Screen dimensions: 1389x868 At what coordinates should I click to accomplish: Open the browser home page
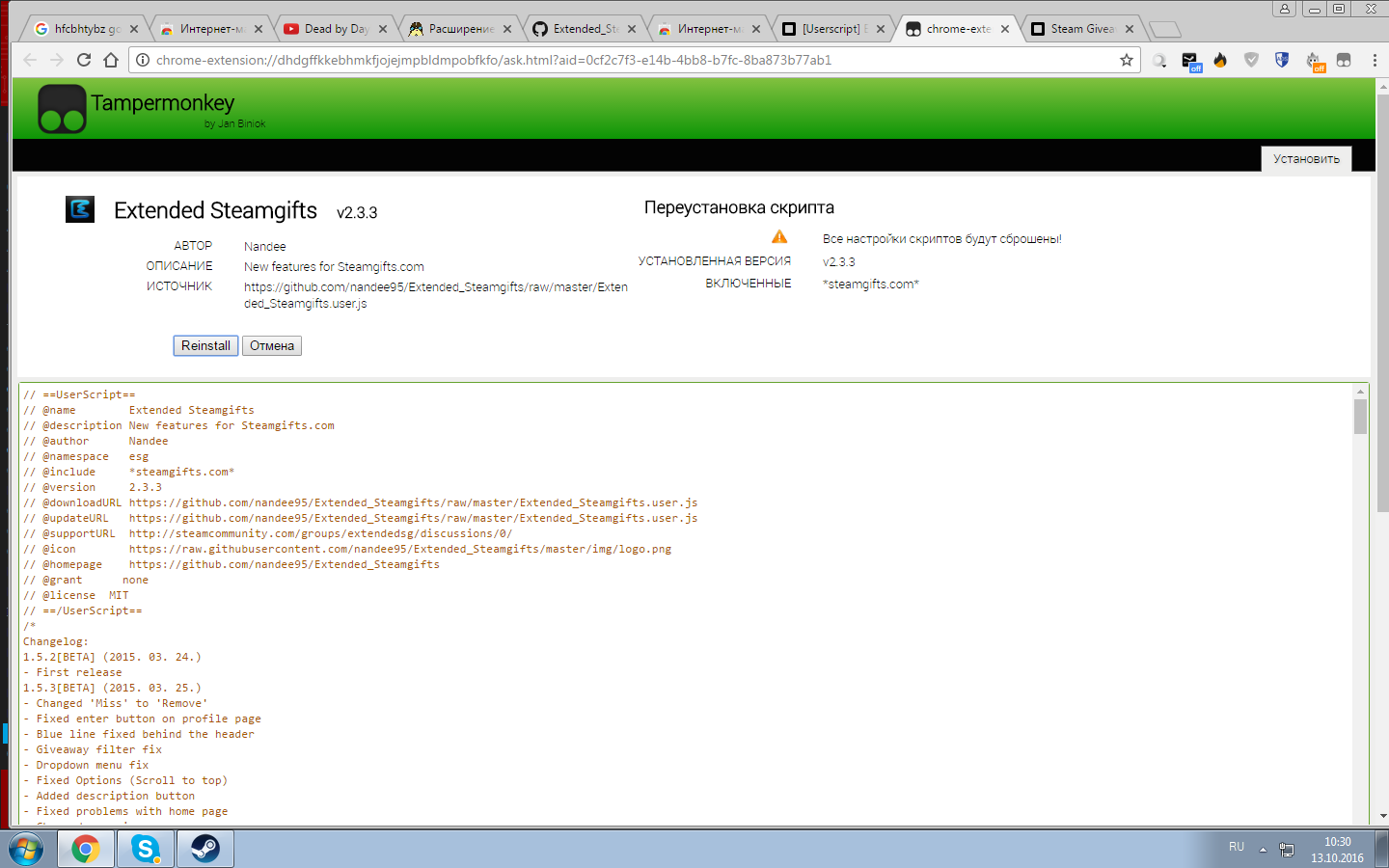click(111, 60)
